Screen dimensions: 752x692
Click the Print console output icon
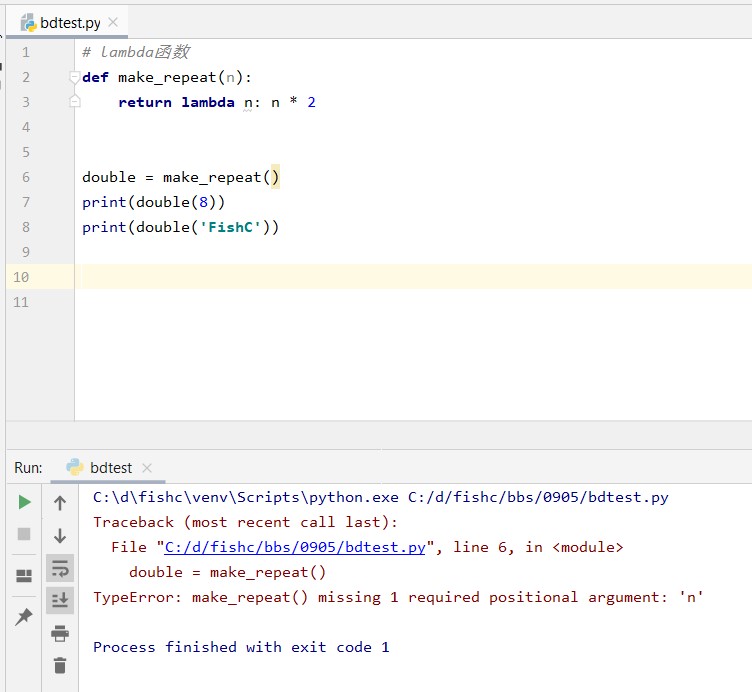point(60,633)
